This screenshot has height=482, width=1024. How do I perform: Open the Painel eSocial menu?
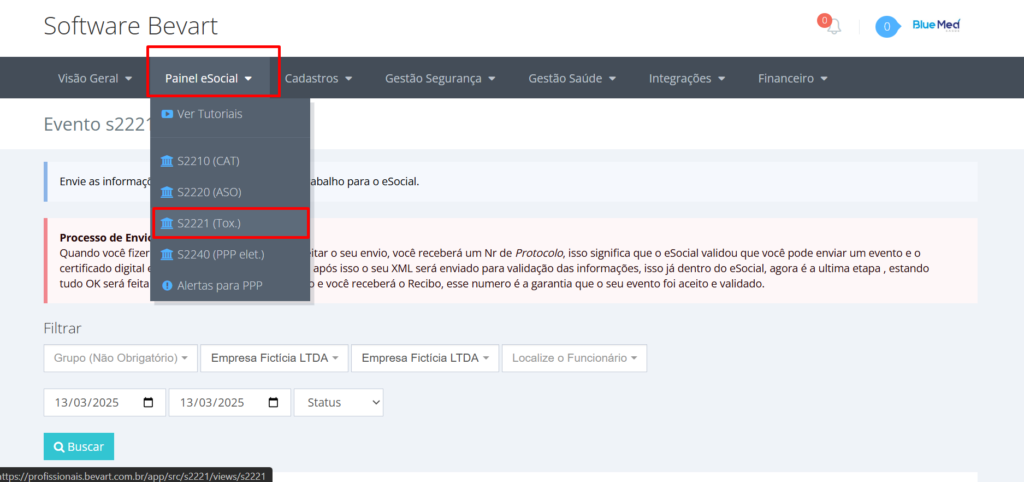(x=208, y=78)
